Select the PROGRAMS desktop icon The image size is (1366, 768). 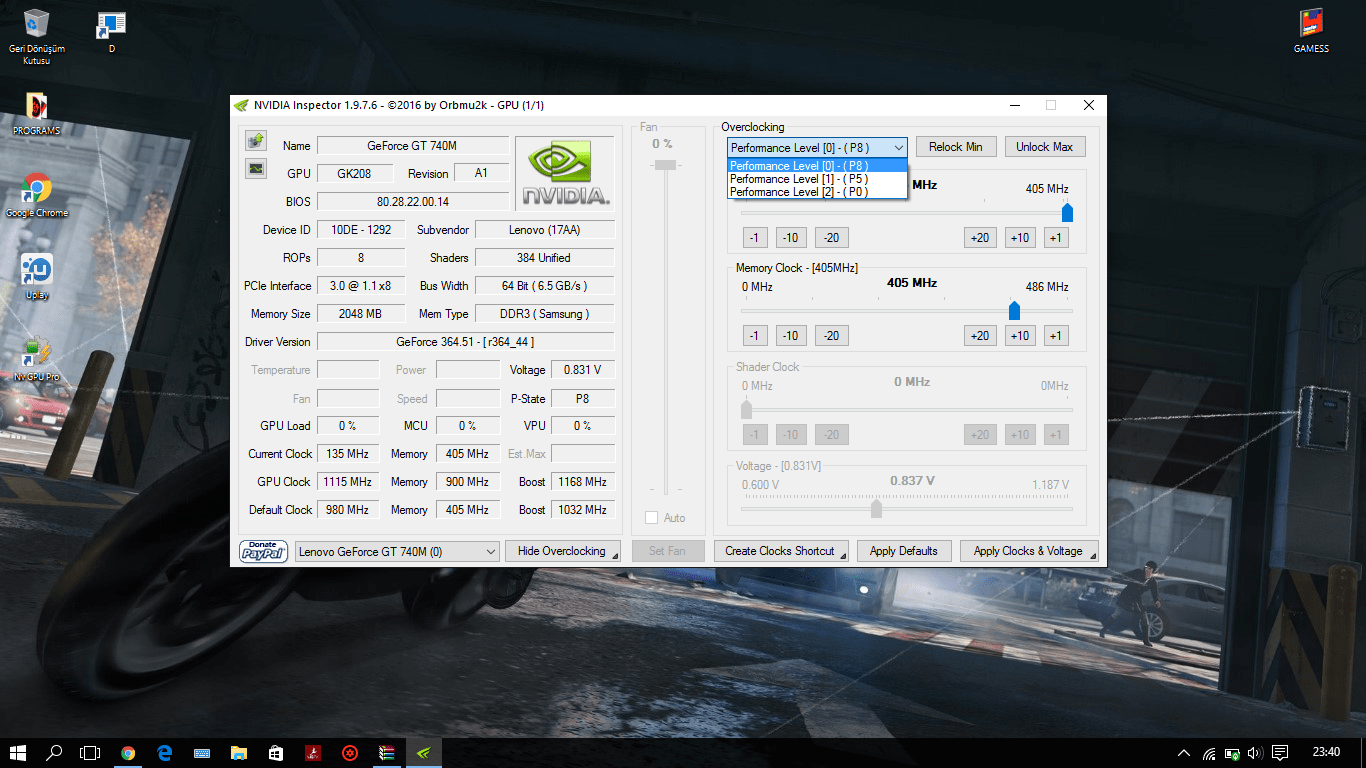(x=37, y=114)
